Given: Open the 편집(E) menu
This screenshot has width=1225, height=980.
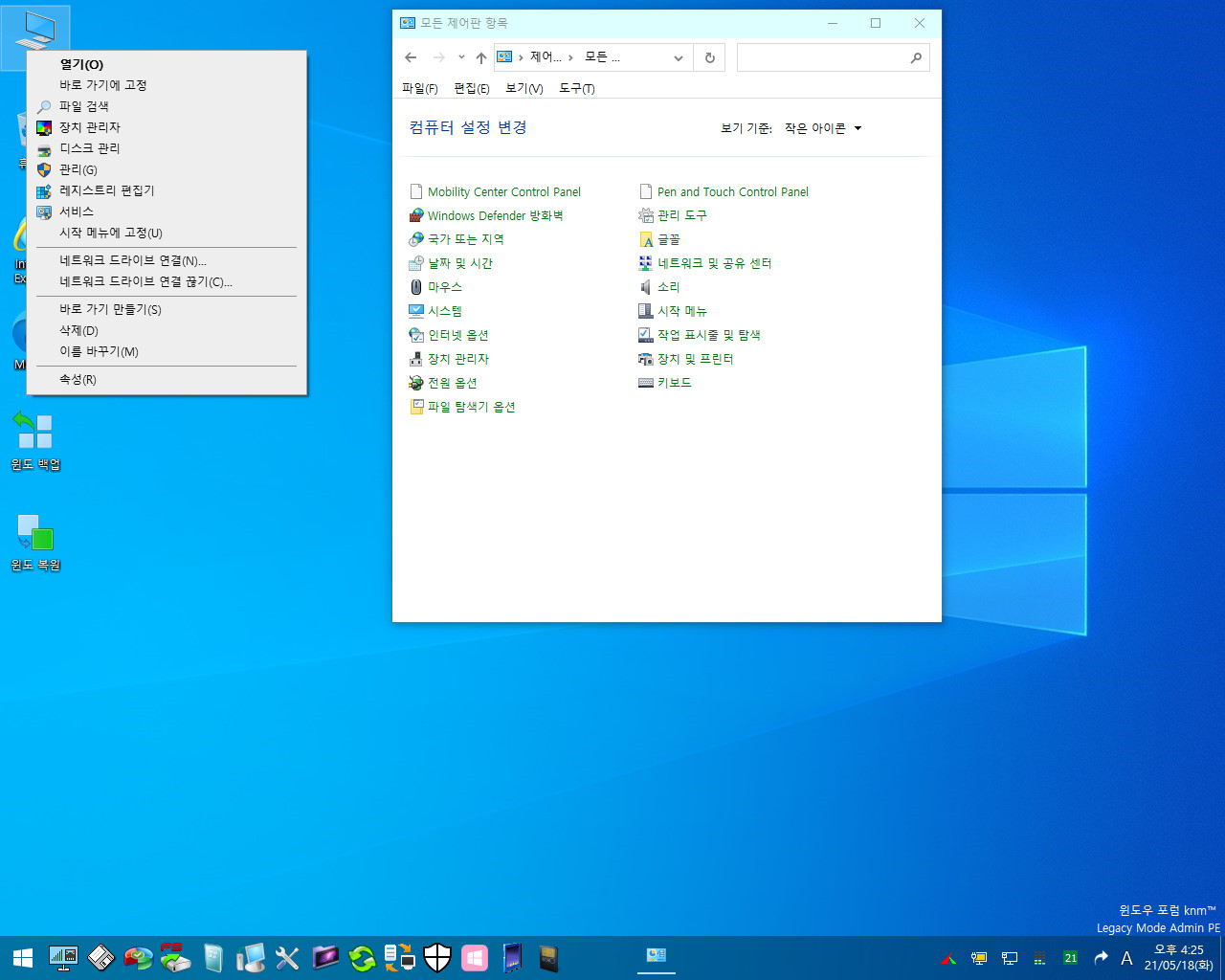Looking at the screenshot, I should (x=472, y=88).
